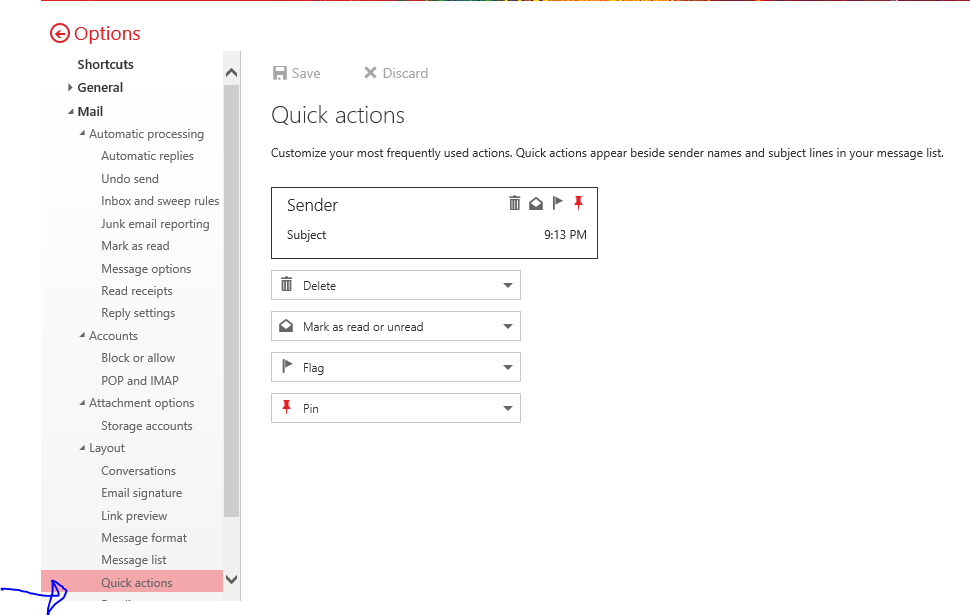
Task: Open the Flag quick action dropdown
Action: (508, 368)
